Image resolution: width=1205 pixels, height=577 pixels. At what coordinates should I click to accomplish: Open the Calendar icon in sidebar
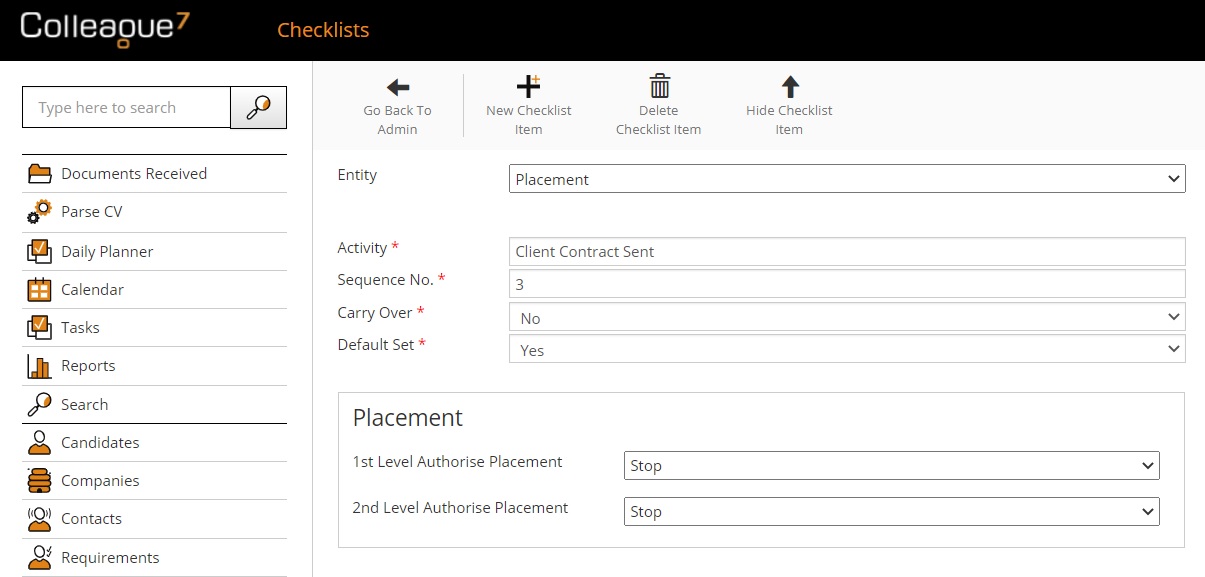pos(39,290)
